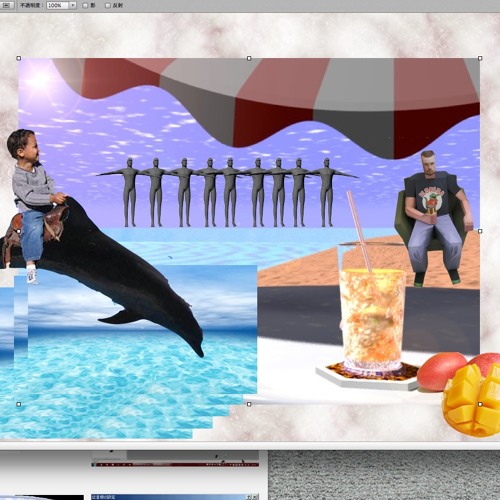Click the 100% opacity input field
The height and width of the screenshot is (500, 500).
(57, 5)
